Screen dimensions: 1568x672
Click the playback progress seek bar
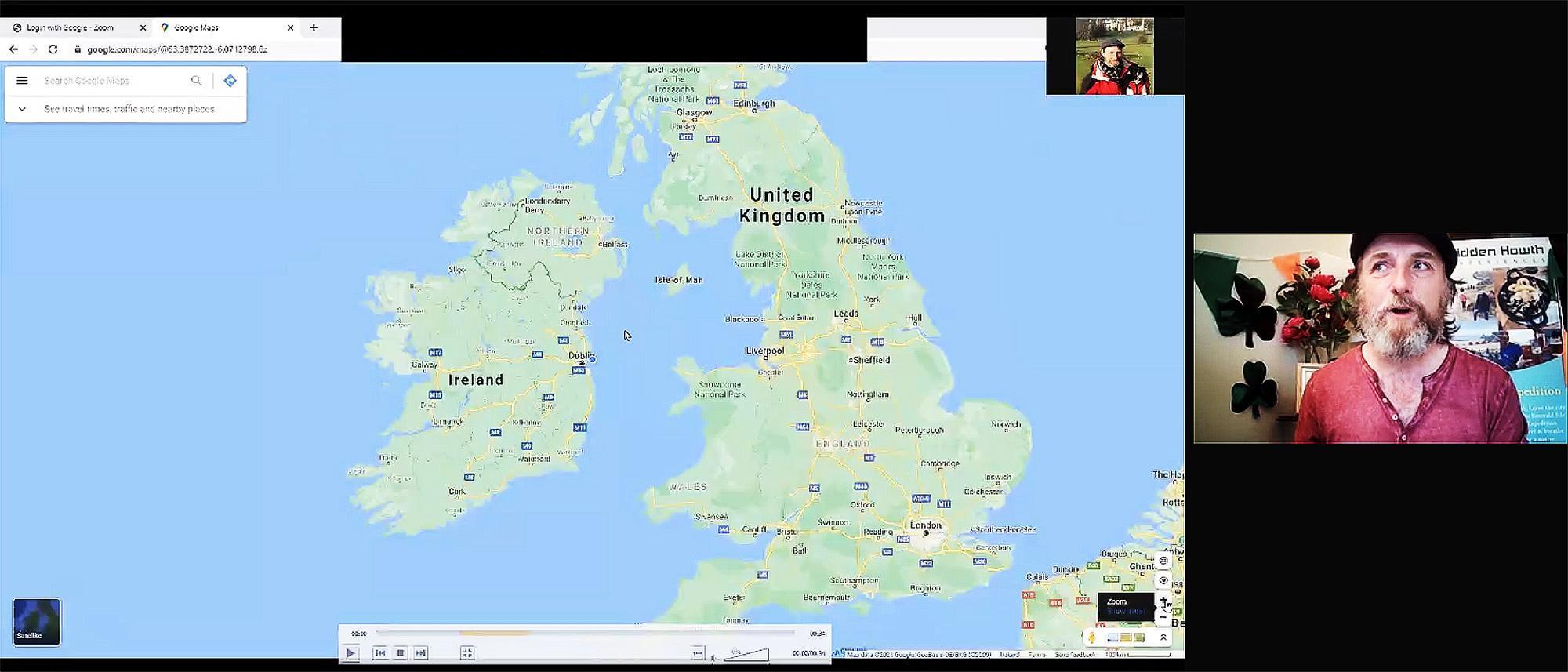click(x=585, y=632)
